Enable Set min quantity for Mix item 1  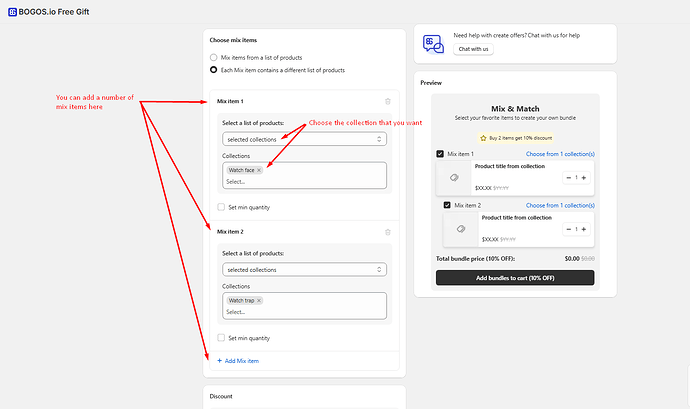222,207
